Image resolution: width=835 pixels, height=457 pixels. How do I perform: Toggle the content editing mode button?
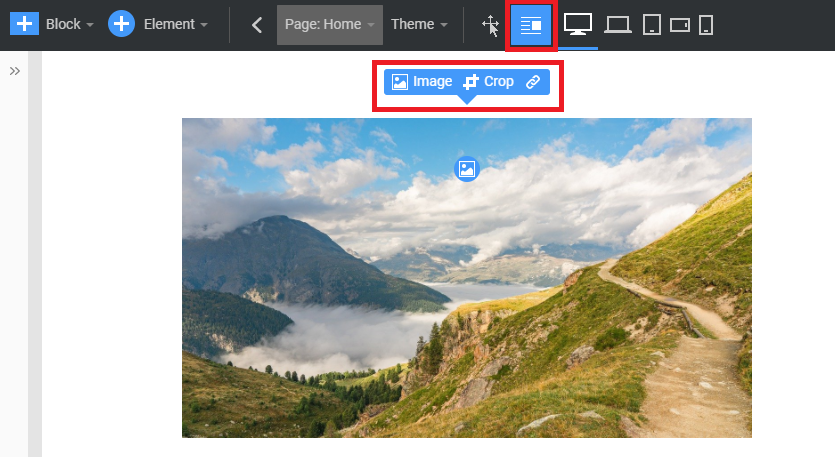531,25
